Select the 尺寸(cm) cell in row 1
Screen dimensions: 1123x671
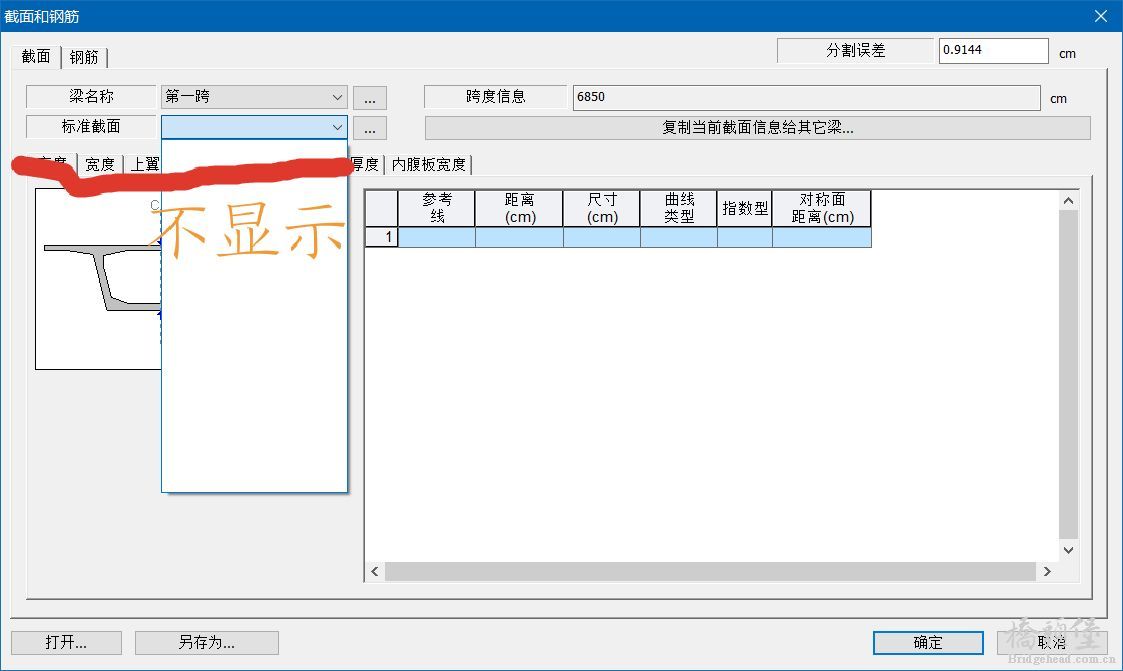tap(602, 237)
